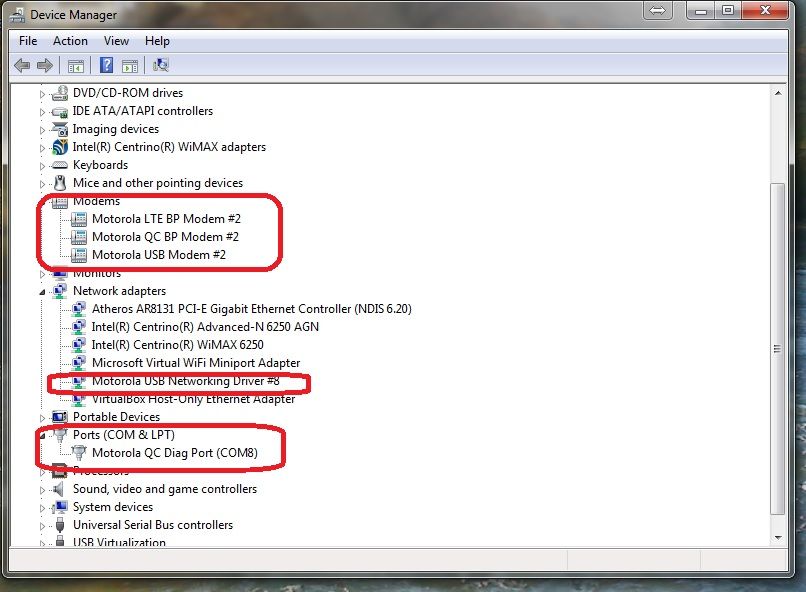Open the Help menu

(157, 41)
